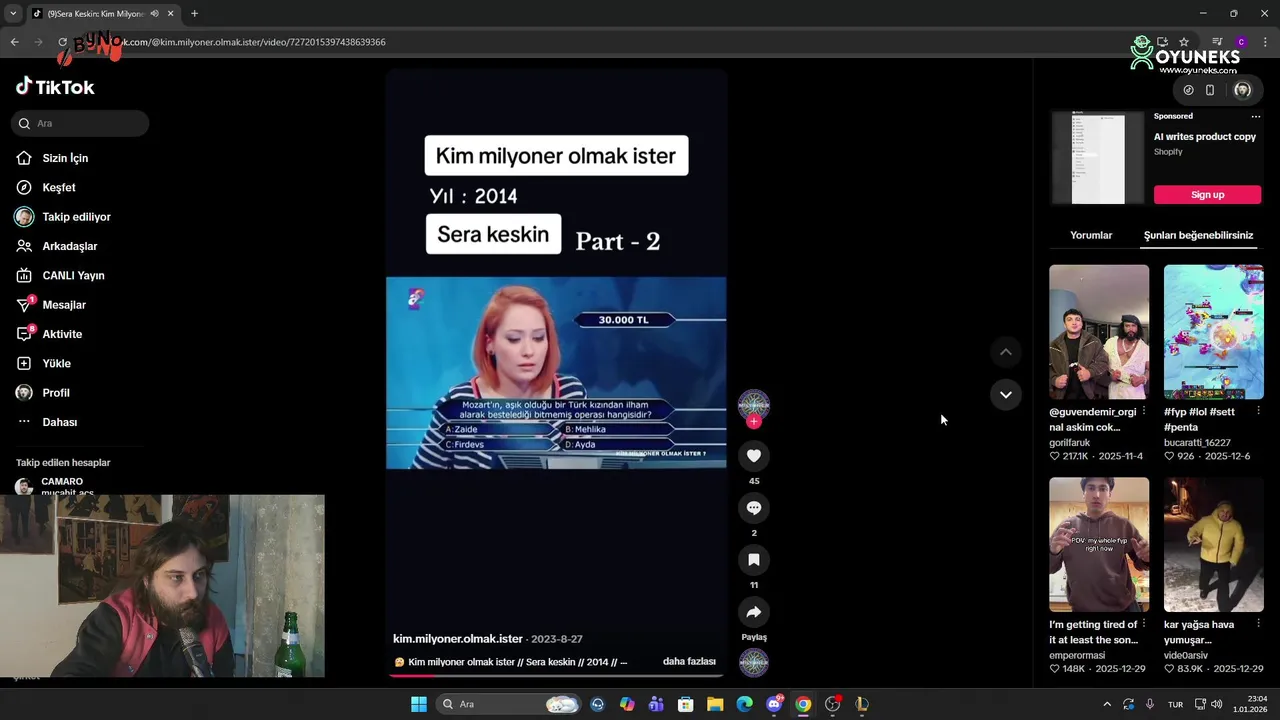Click the TikTok logo
This screenshot has height=720, width=1280.
tap(55, 87)
